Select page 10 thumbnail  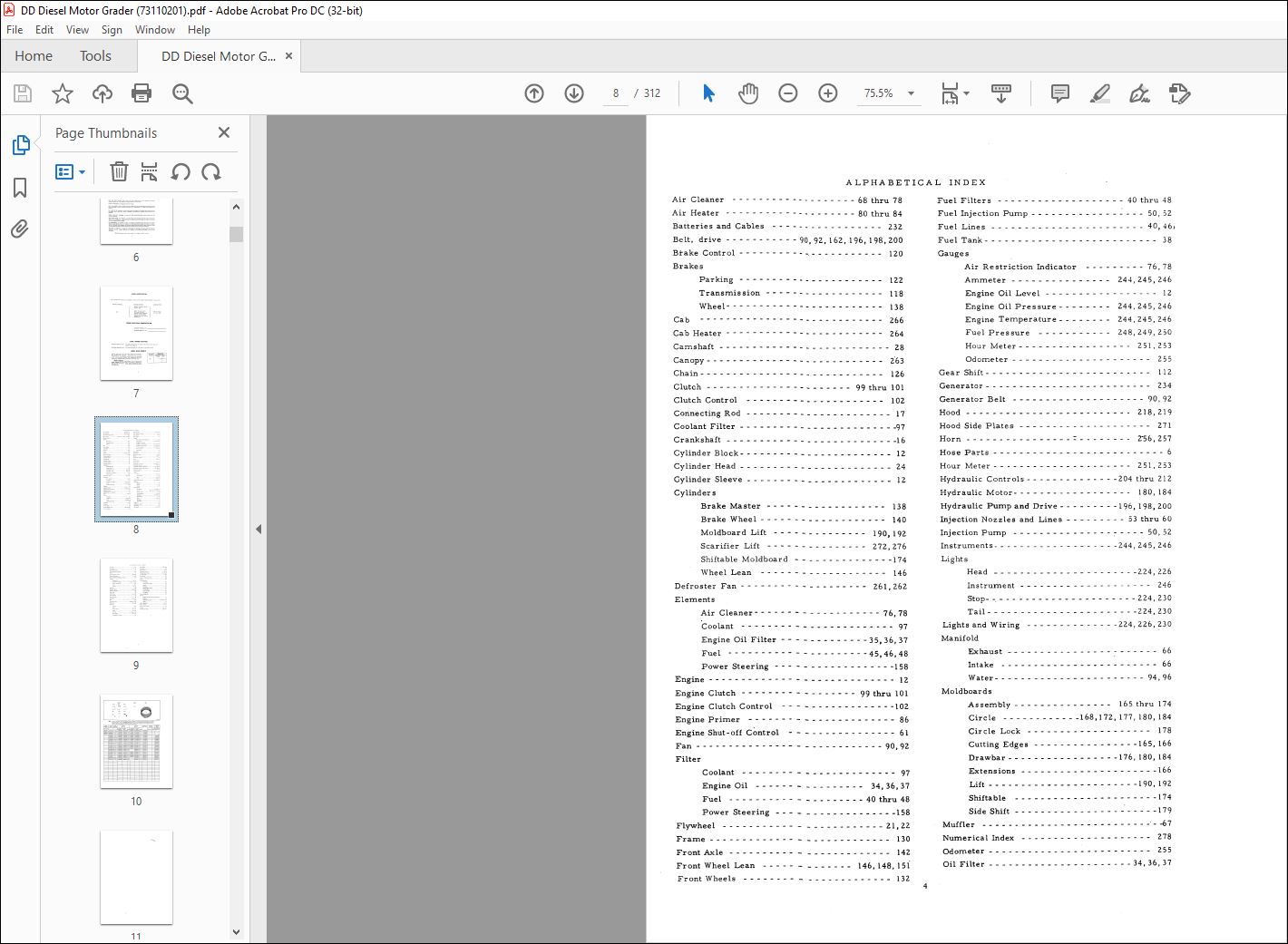136,742
